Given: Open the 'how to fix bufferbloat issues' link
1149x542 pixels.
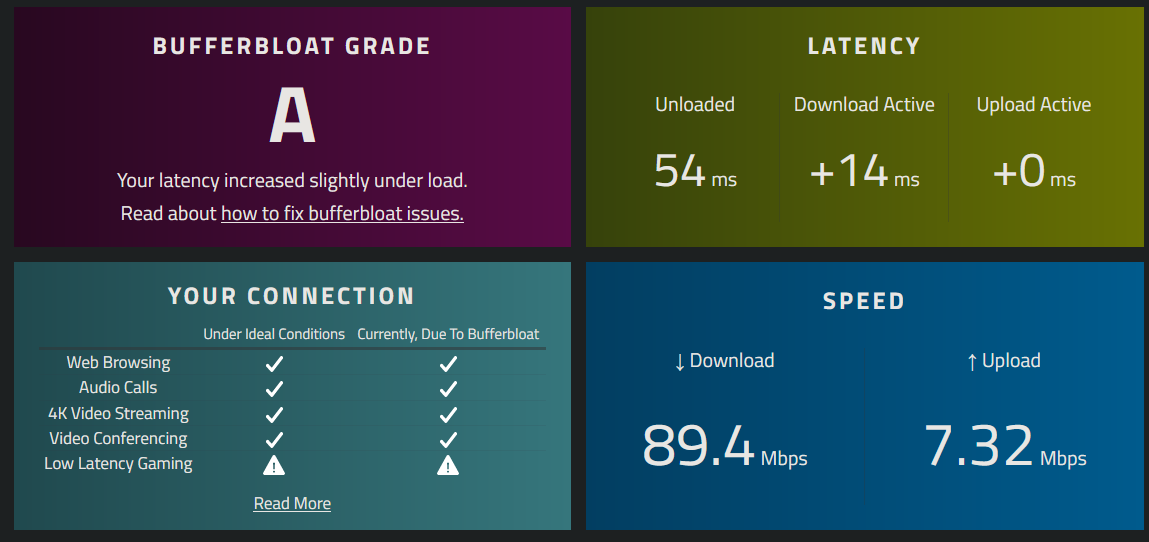Looking at the screenshot, I should [x=342, y=214].
